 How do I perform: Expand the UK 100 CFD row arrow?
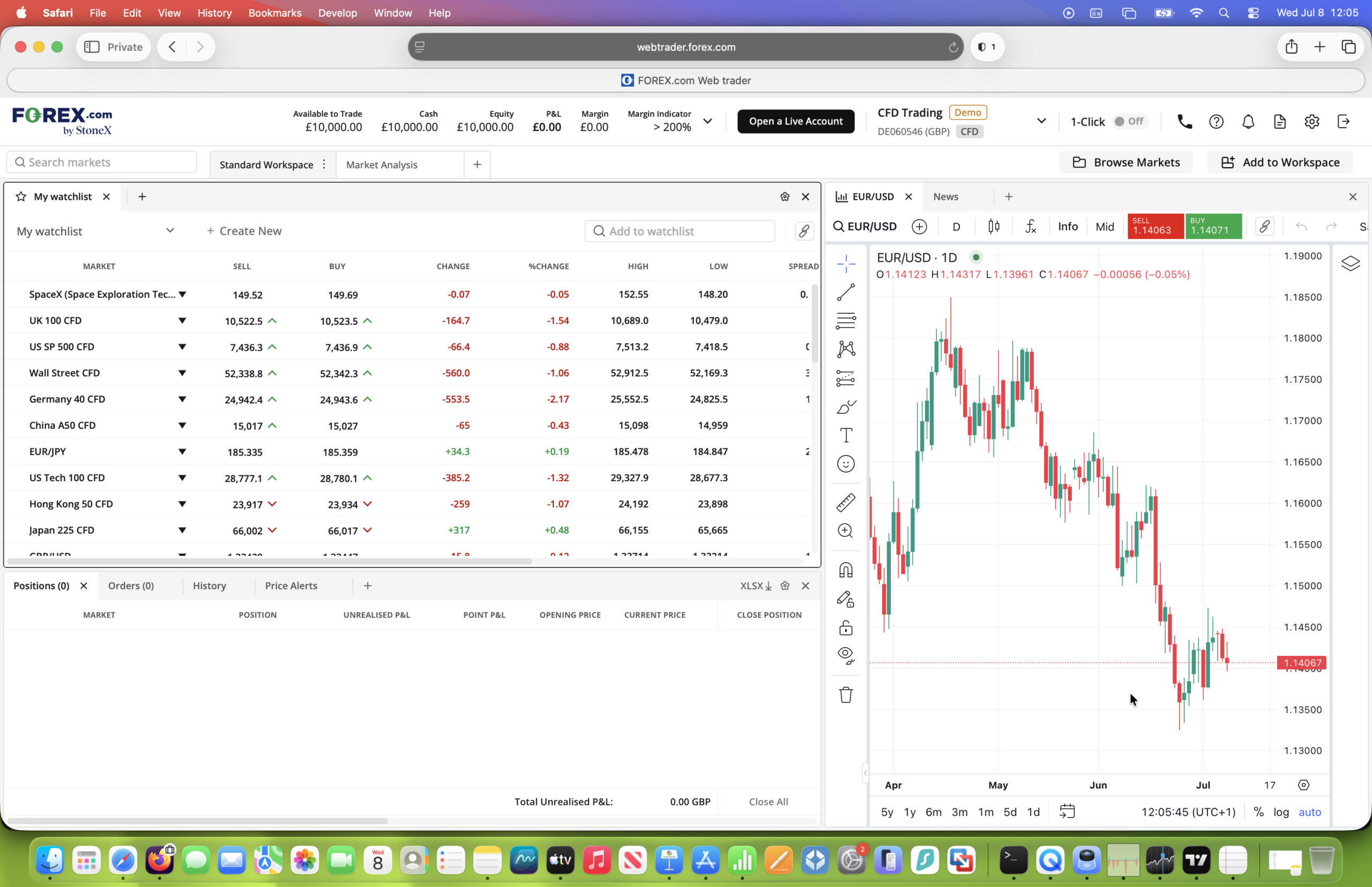182,320
